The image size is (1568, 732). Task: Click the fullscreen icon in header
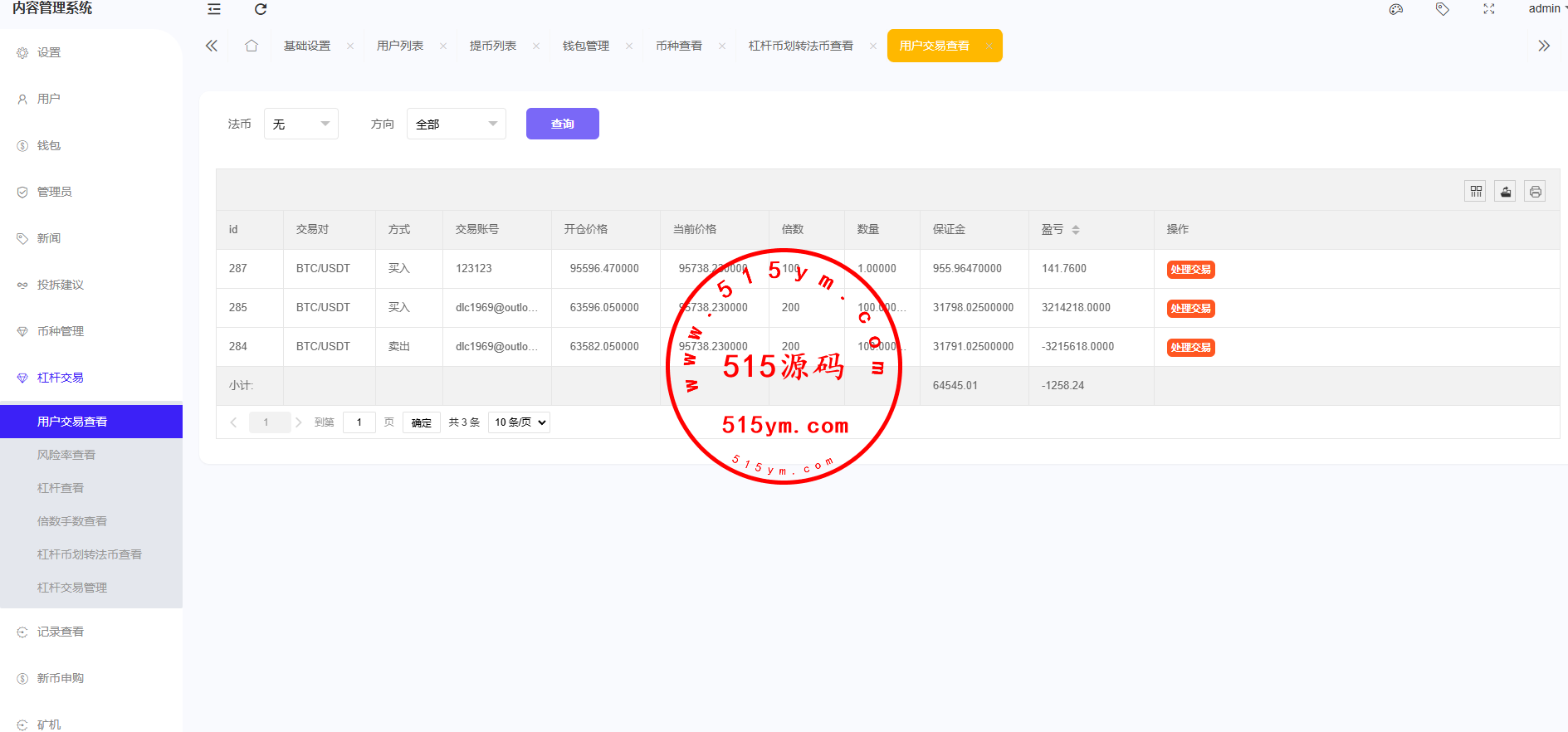(x=1489, y=9)
